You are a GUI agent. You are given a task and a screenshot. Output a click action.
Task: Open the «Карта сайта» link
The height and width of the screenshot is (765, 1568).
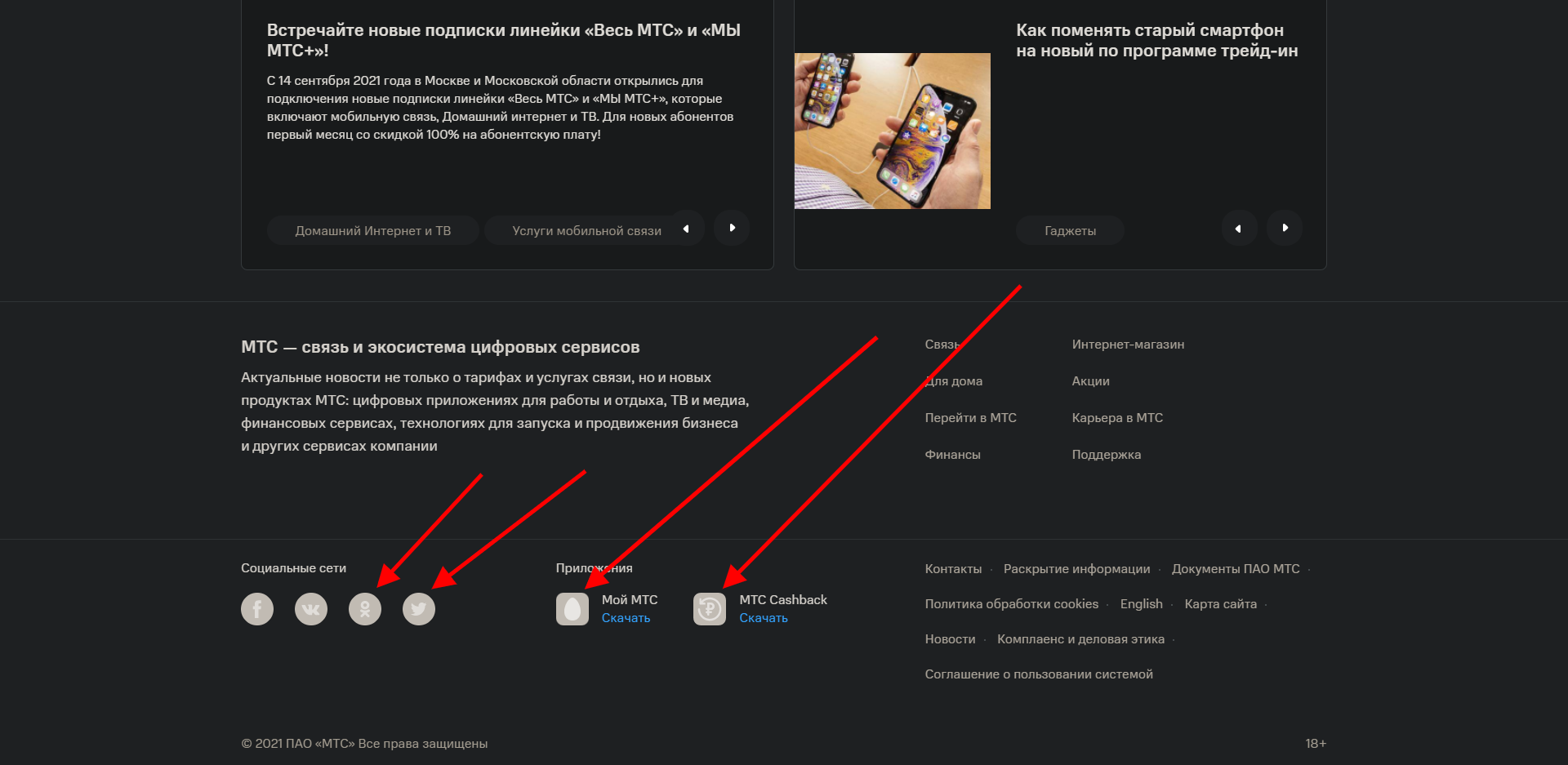point(1220,603)
